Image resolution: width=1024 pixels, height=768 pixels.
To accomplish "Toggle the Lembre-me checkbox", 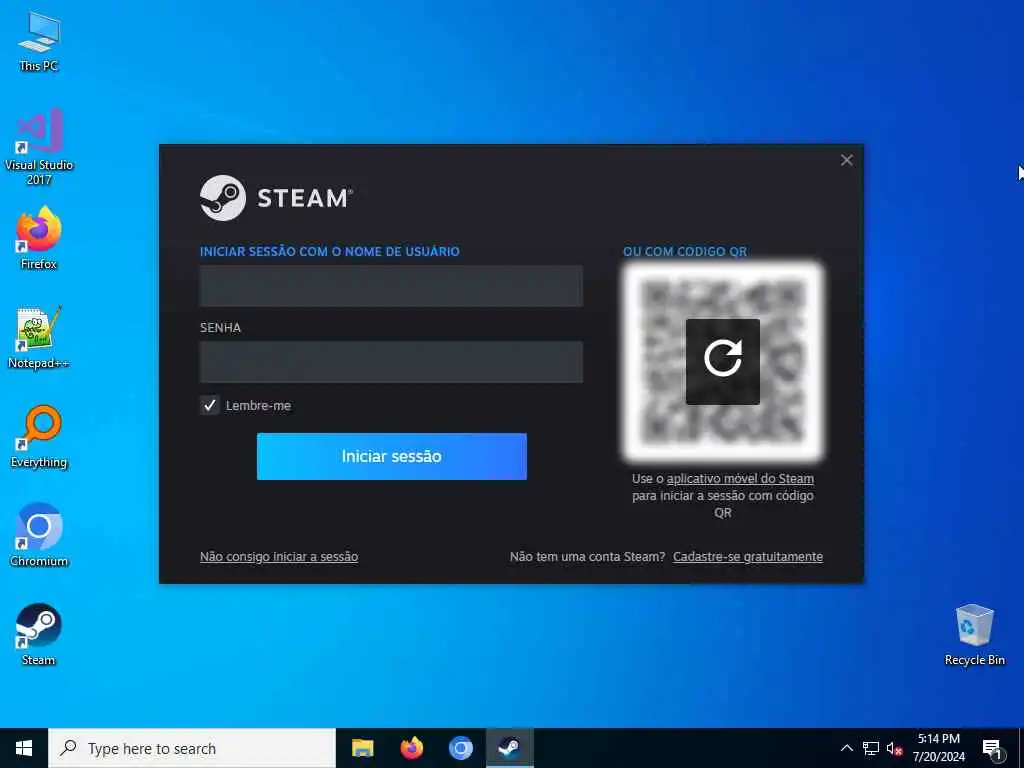I will (210, 406).
